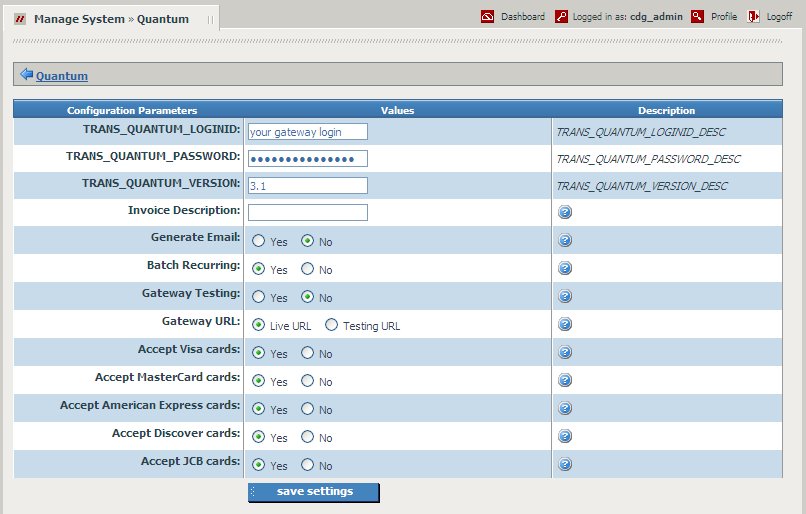Click the TRANS_QUANTUM_PASSWORD field
Image resolution: width=806 pixels, height=514 pixels.
[x=308, y=159]
